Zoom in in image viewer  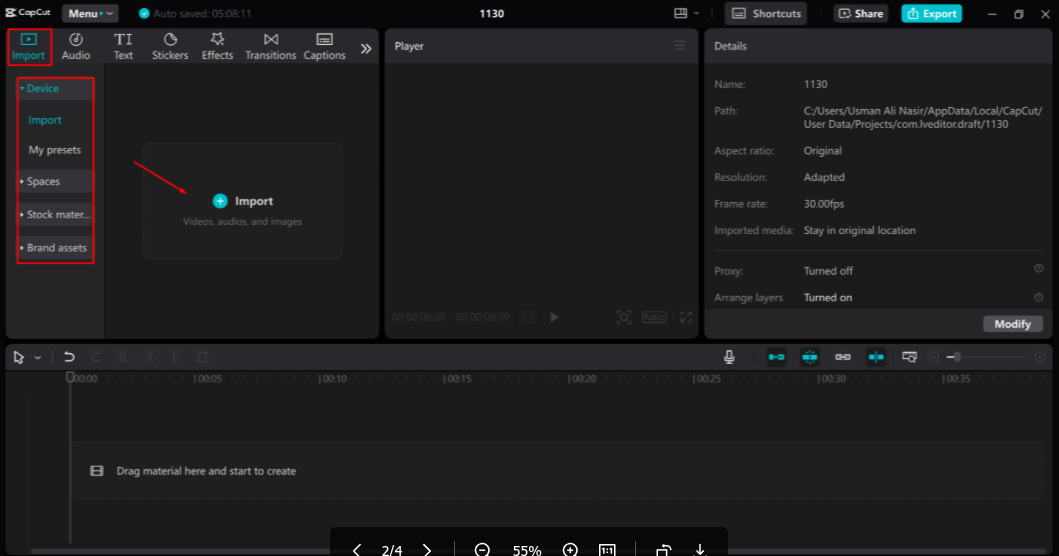[x=570, y=550]
